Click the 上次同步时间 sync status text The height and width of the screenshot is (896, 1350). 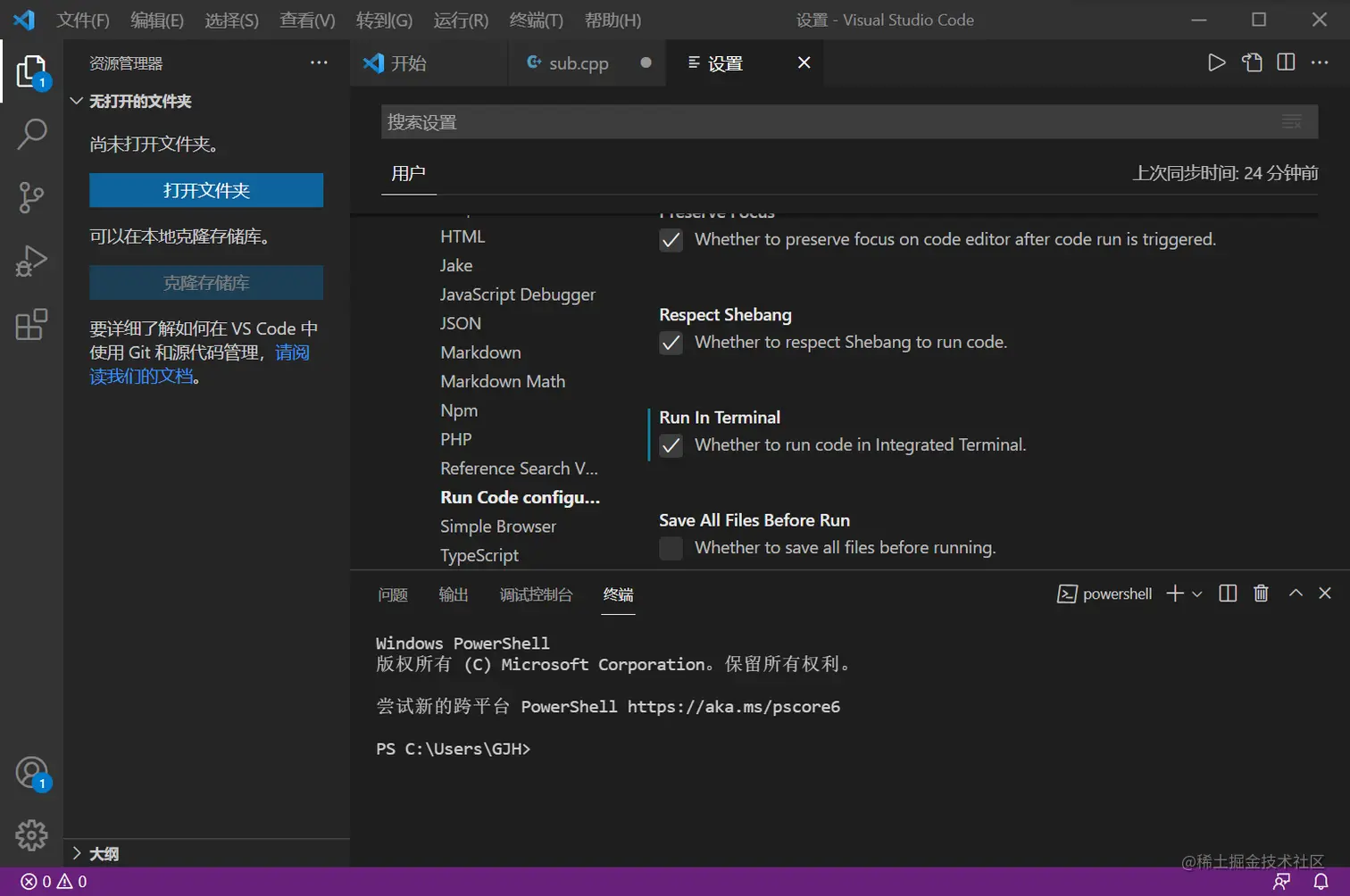tap(1225, 173)
